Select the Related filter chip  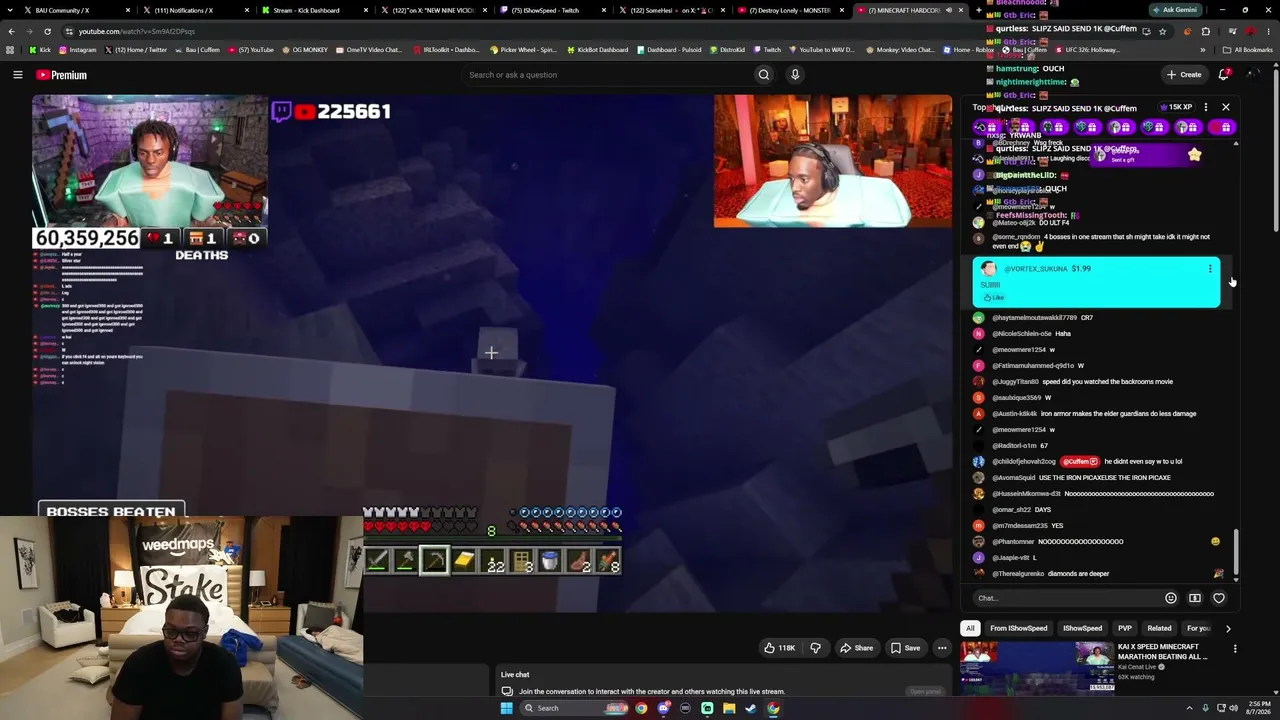click(1160, 628)
